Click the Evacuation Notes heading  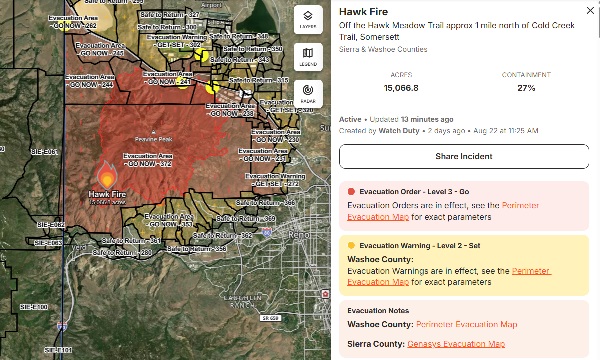(378, 310)
